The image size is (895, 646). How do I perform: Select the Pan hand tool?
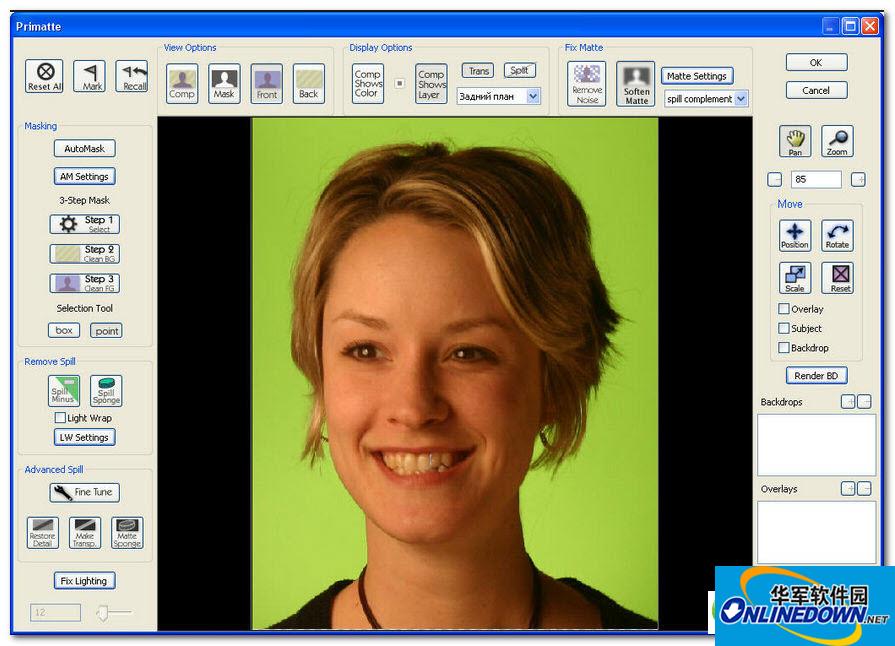[x=795, y=140]
